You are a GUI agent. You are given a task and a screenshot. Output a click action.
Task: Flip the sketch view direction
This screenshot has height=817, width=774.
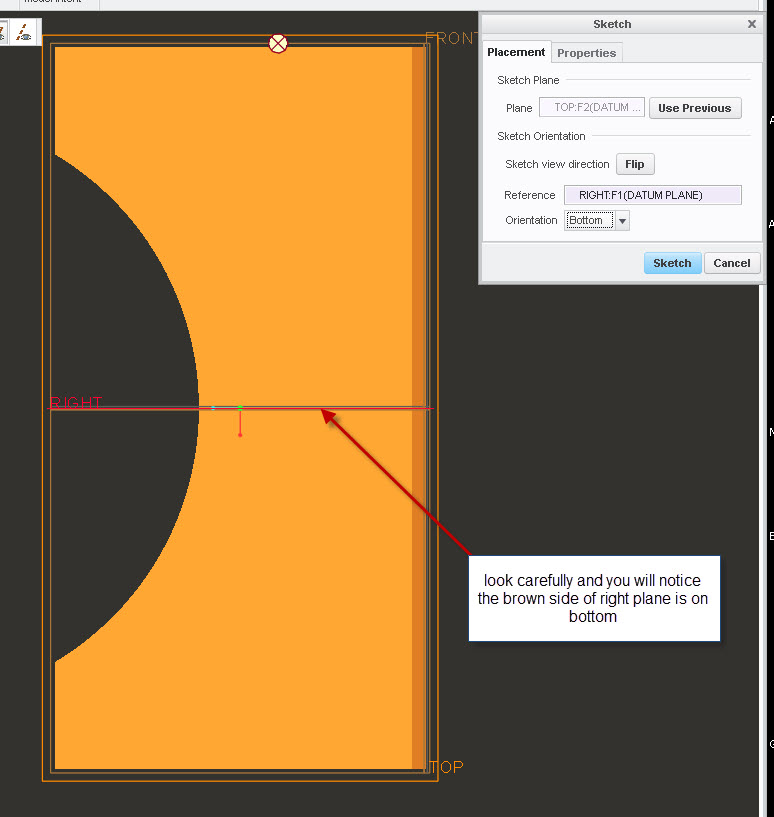tap(635, 164)
